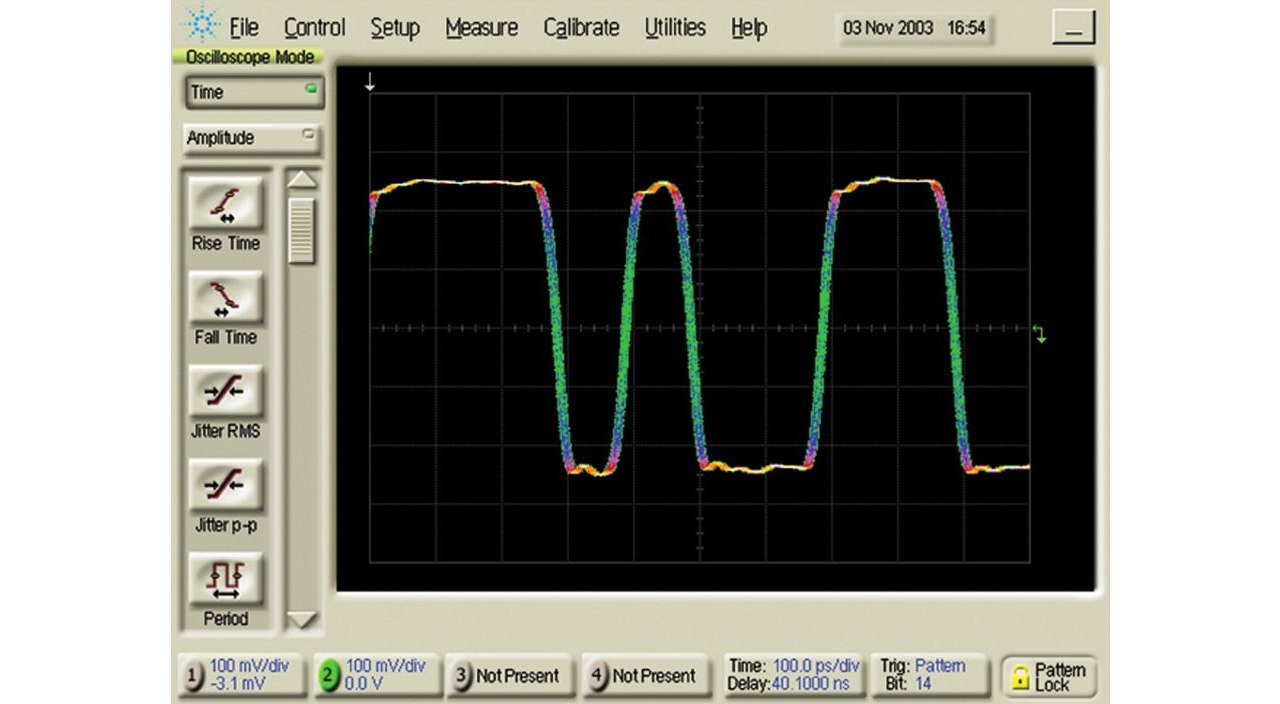The width and height of the screenshot is (1280, 704).
Task: Open the File menu
Action: click(x=245, y=28)
